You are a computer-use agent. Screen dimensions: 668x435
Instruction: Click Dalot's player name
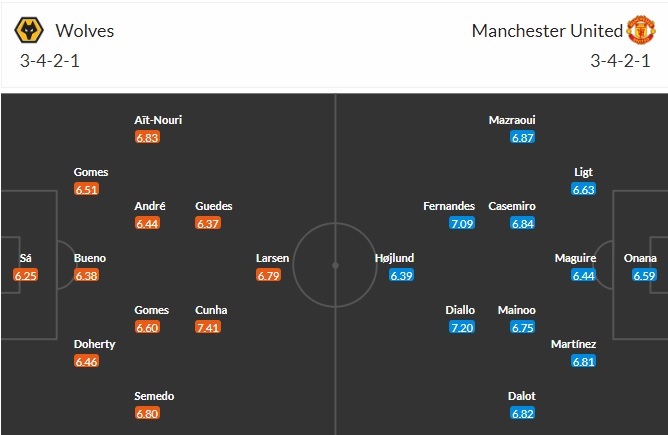(521, 396)
